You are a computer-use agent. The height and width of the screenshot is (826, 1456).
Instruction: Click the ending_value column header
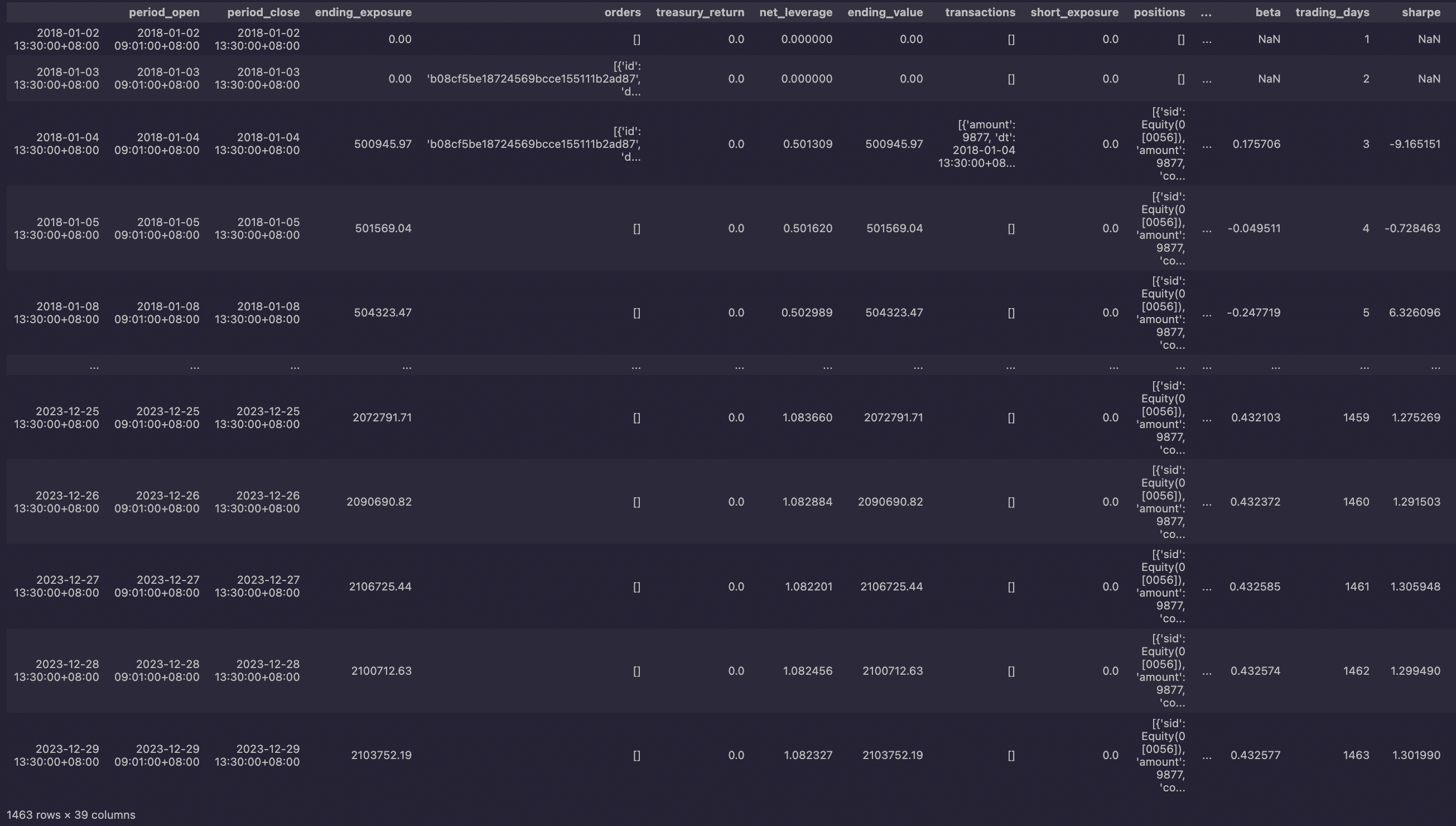[885, 12]
